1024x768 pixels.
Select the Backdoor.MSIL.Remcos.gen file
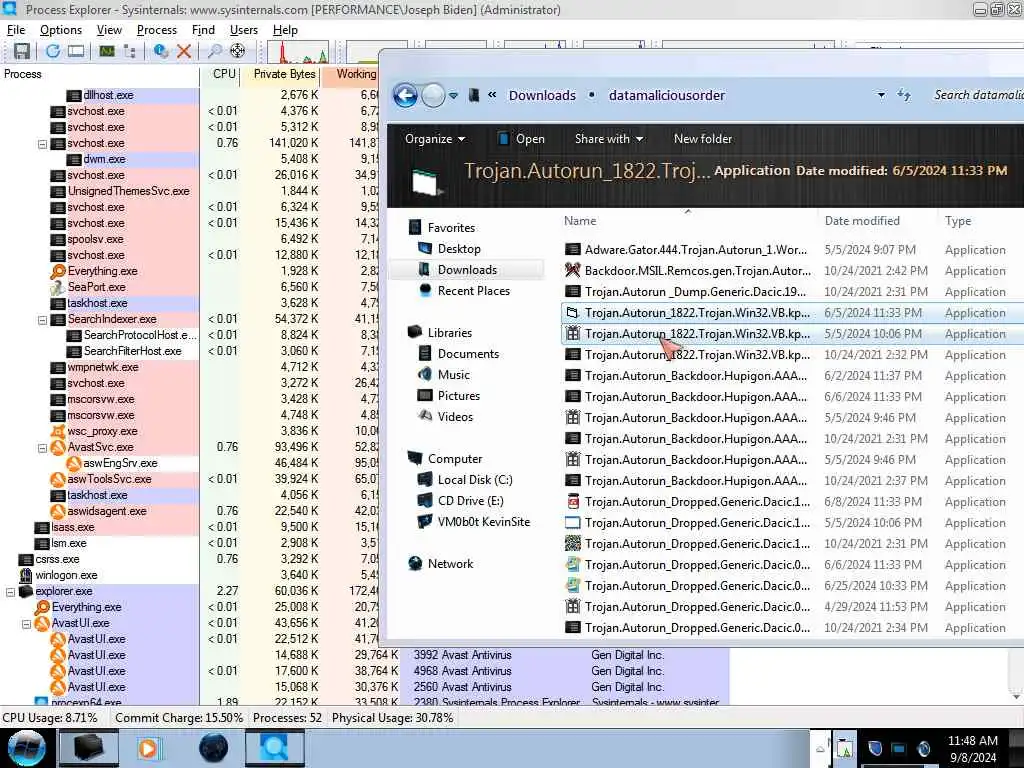pos(792,271)
